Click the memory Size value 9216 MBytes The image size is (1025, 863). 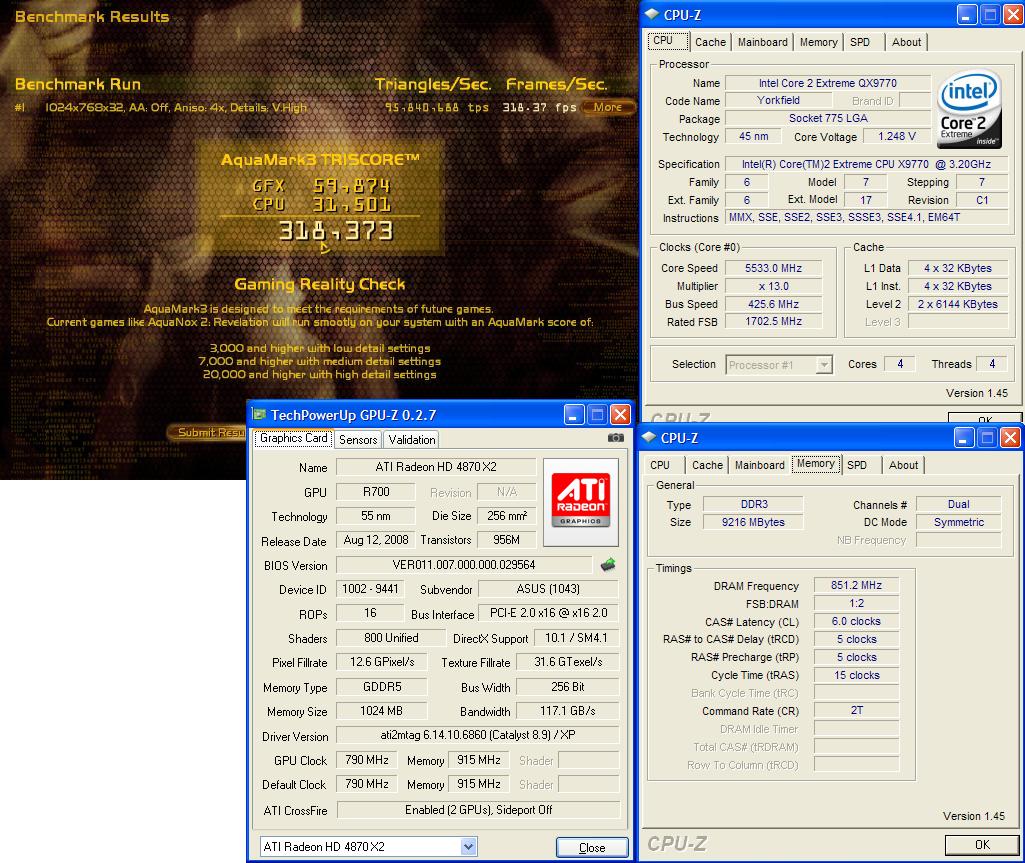(x=752, y=522)
